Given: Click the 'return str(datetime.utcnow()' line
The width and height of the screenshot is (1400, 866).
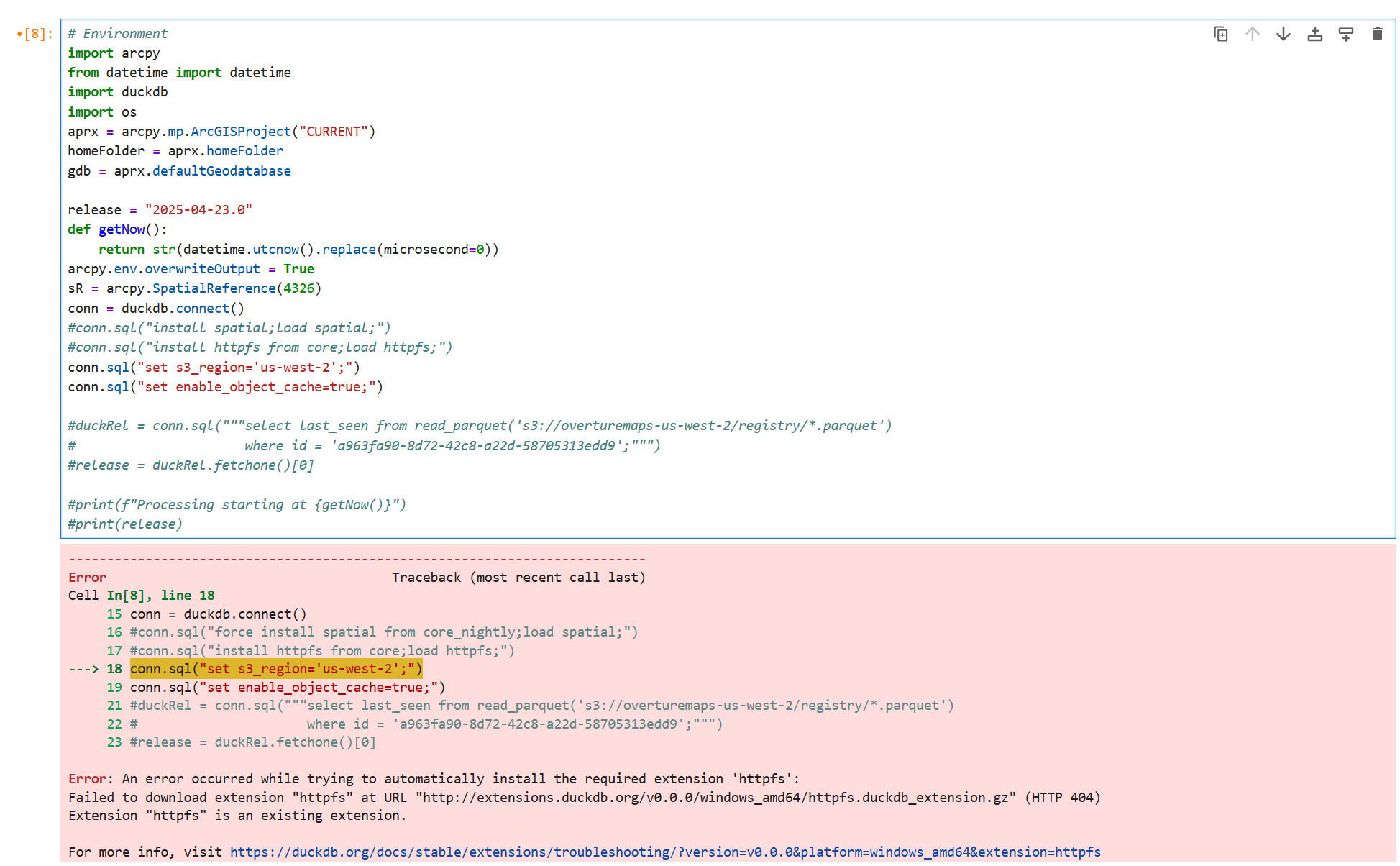Looking at the screenshot, I should coord(298,250).
